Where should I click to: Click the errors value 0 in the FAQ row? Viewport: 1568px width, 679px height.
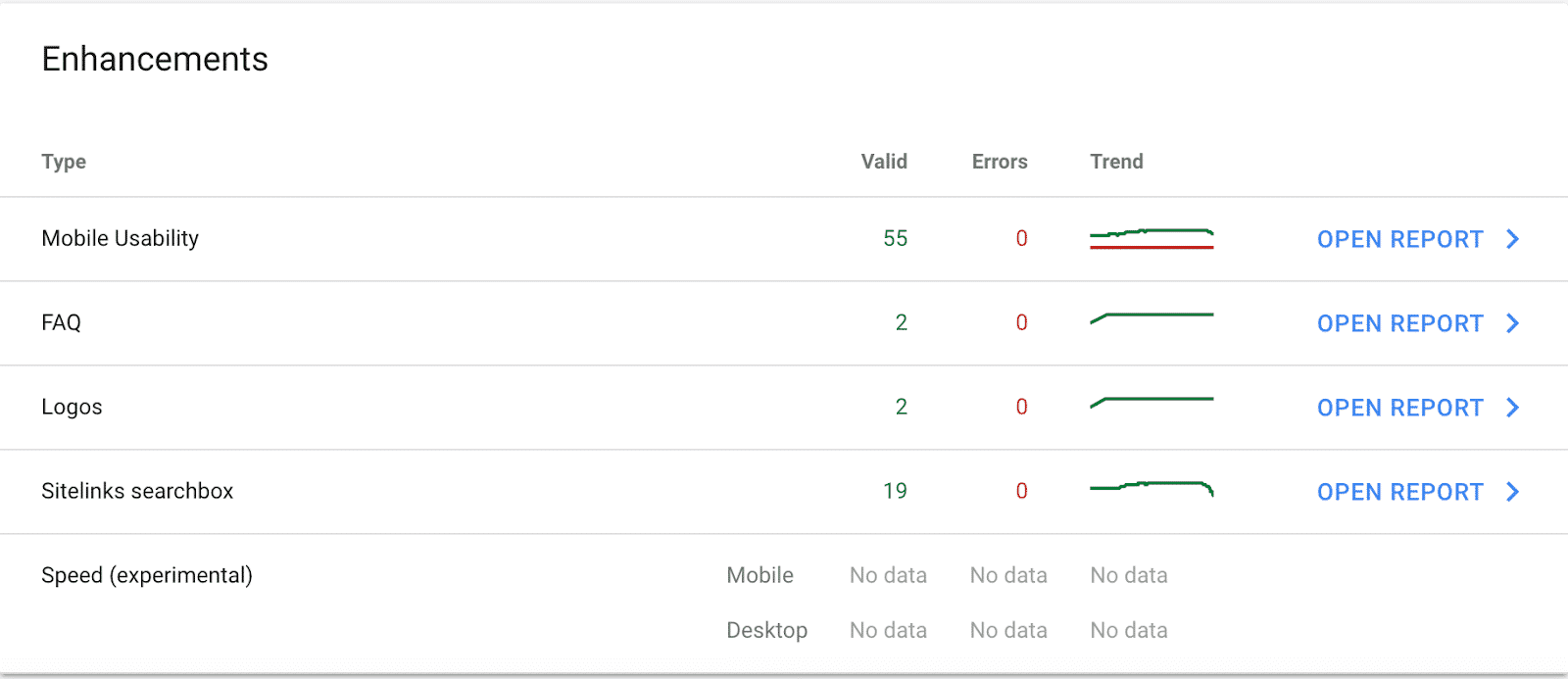coord(1021,322)
